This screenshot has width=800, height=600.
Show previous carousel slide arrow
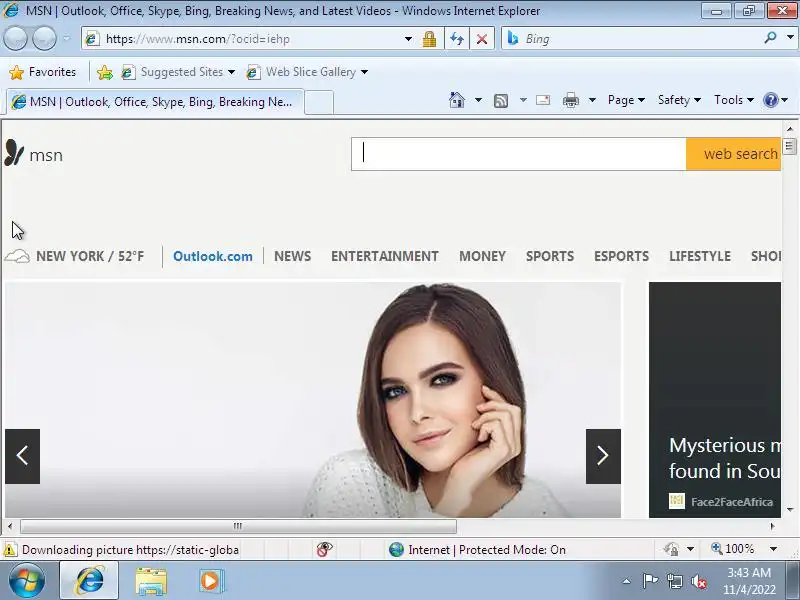22,456
